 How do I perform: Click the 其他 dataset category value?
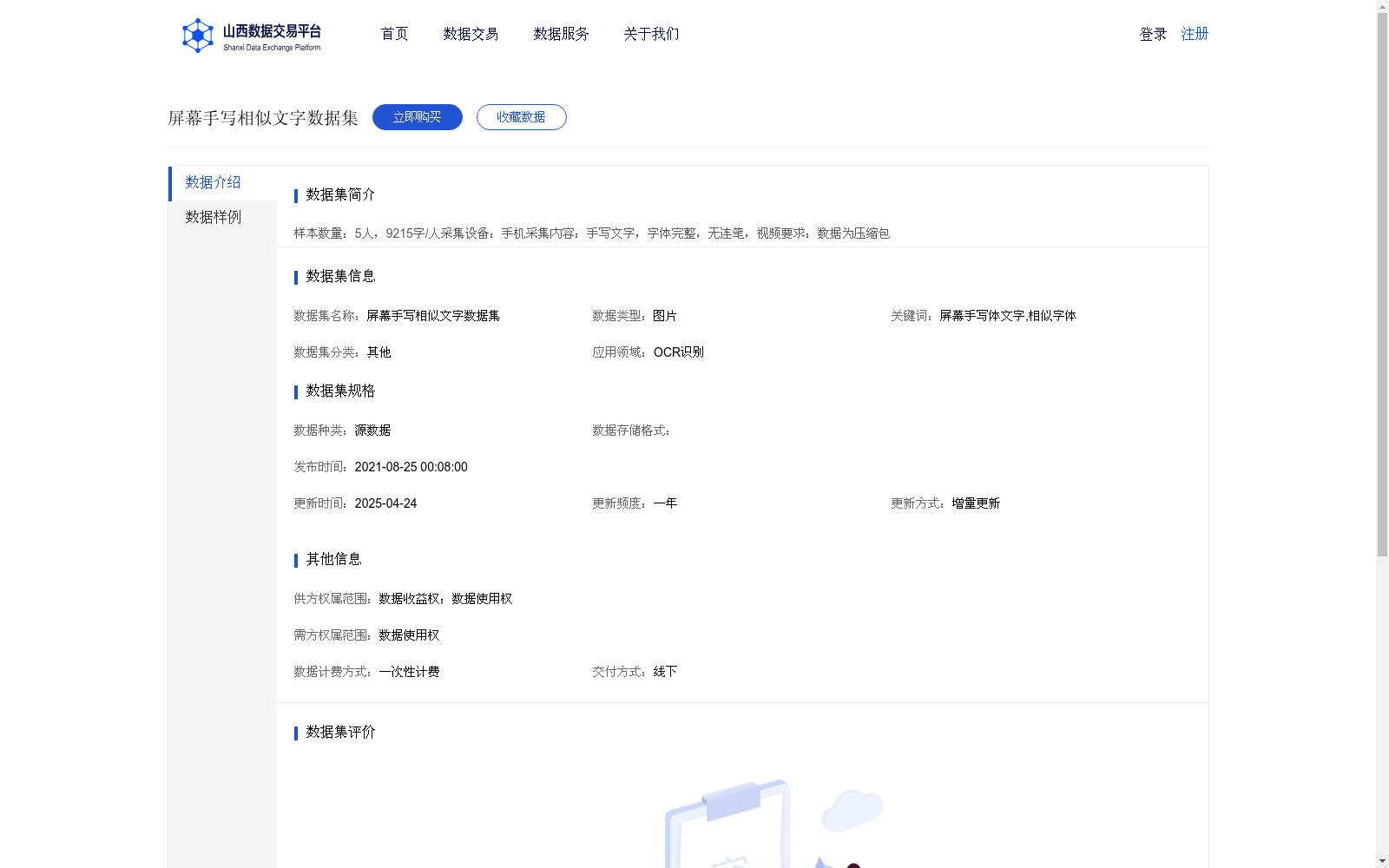(x=379, y=352)
